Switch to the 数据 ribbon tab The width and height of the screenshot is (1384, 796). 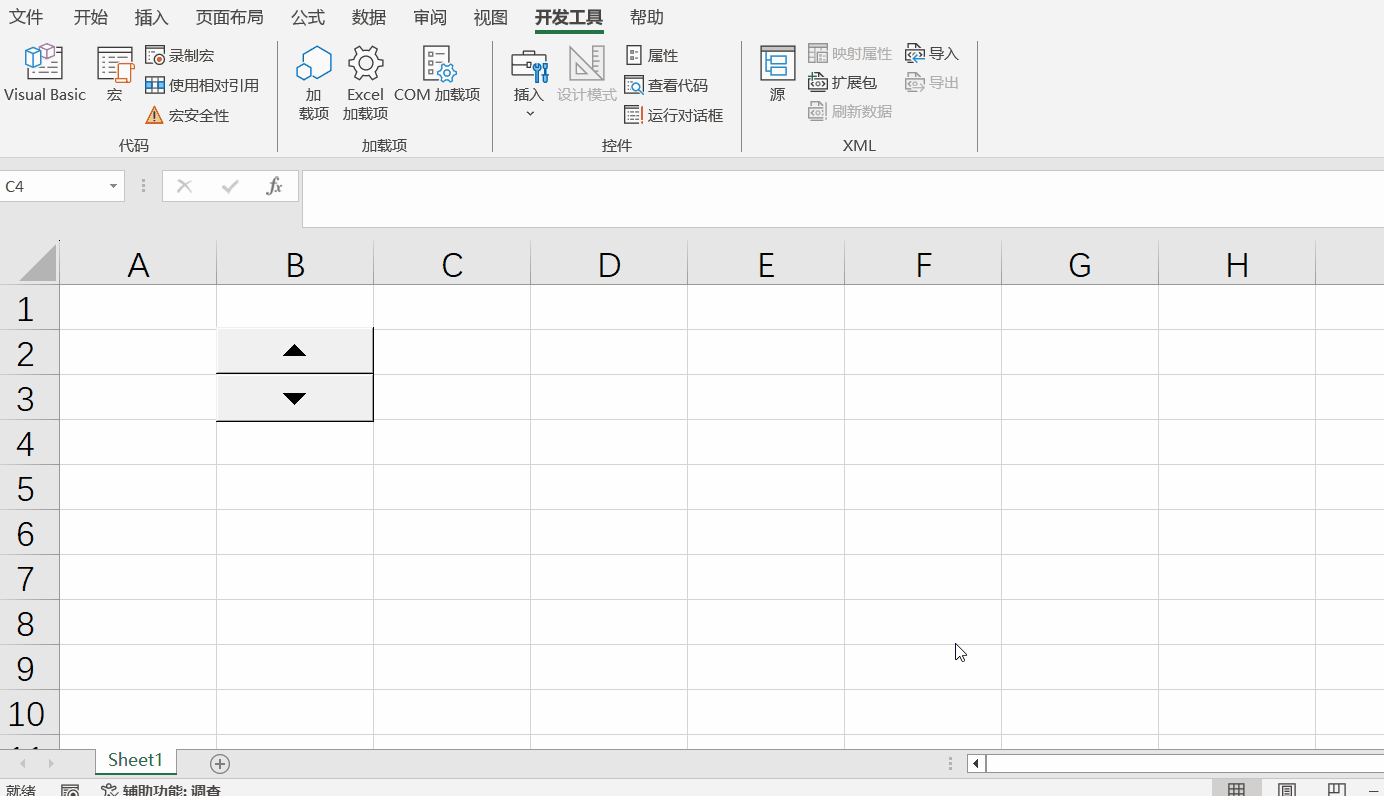coord(367,17)
